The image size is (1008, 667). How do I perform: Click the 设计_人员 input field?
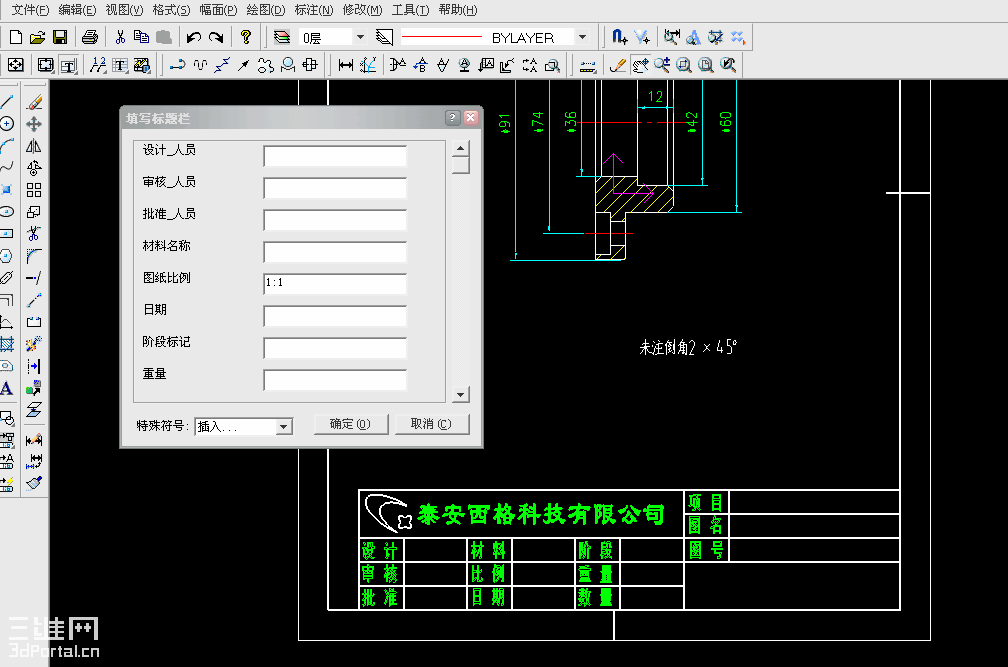click(335, 156)
